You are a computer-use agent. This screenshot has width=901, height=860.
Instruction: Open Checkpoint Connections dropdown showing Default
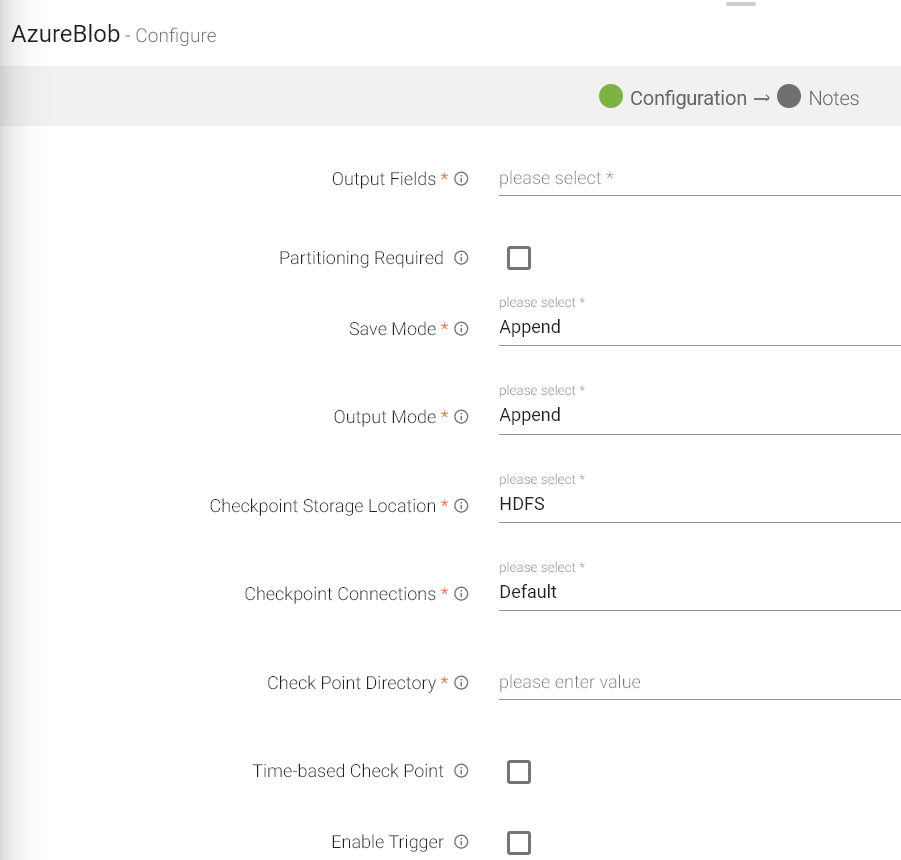click(698, 592)
